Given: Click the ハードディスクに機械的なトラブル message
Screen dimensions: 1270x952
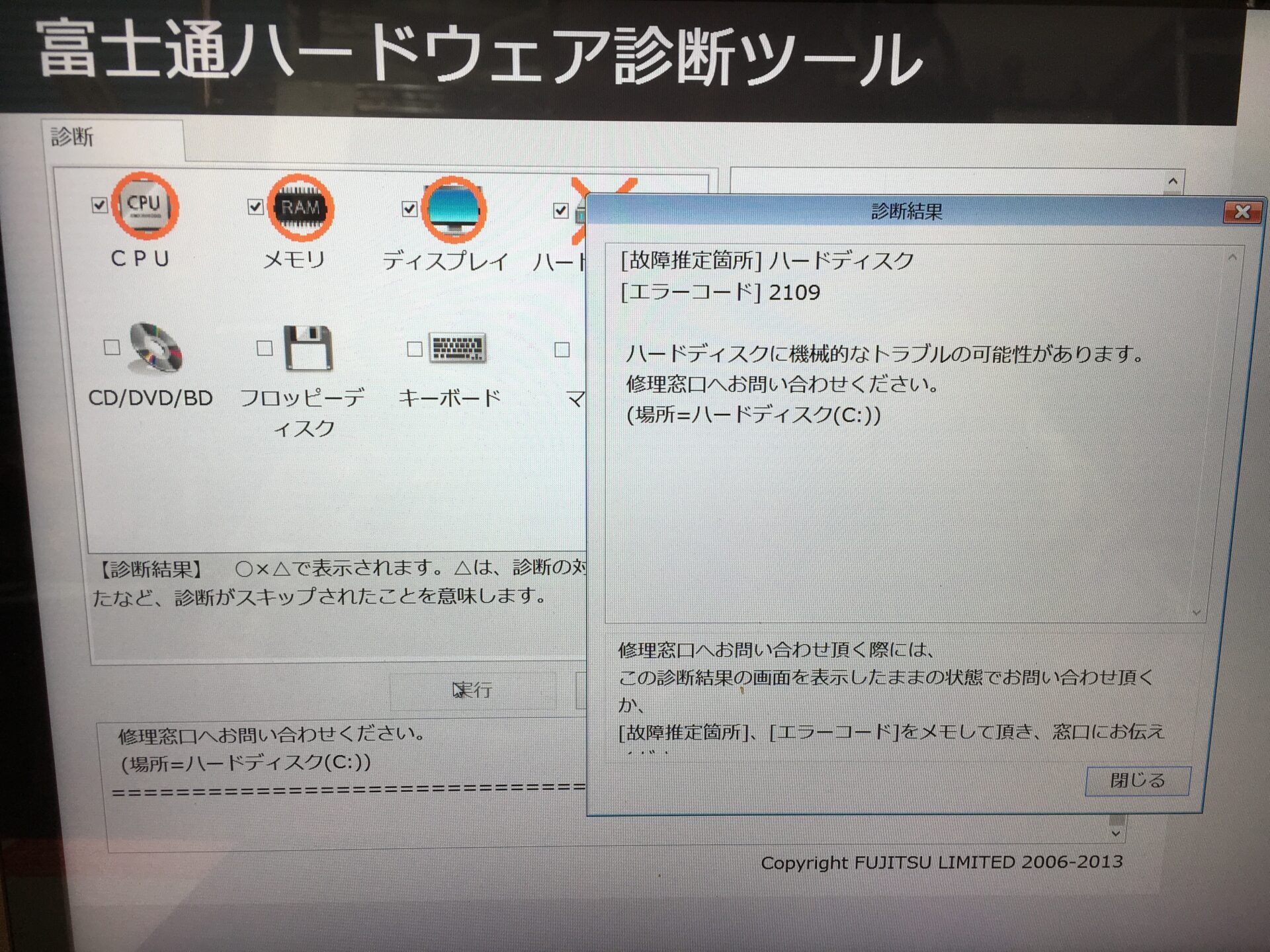Looking at the screenshot, I should point(885,354).
